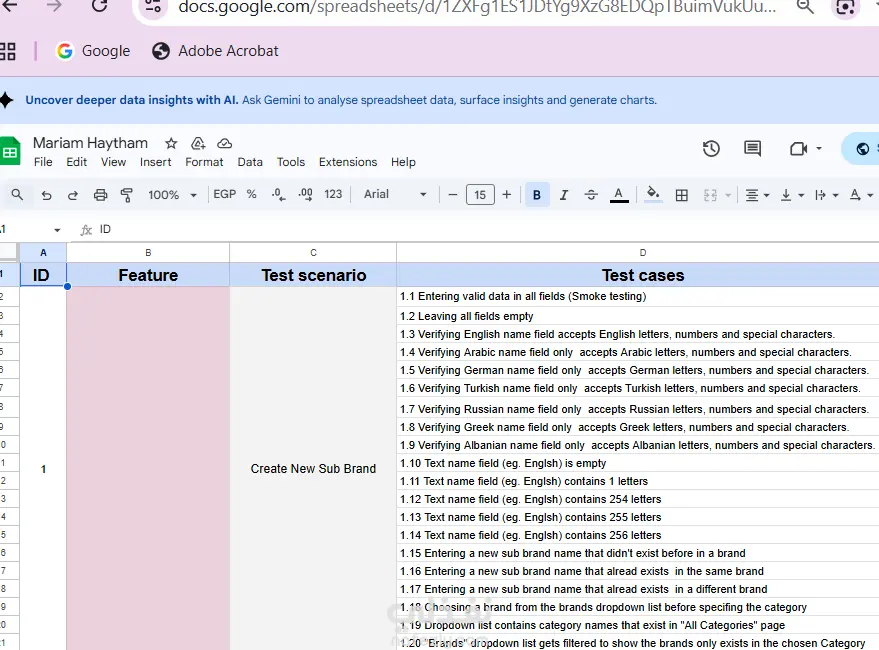
Task: Open the Insert menu
Action: click(155, 162)
